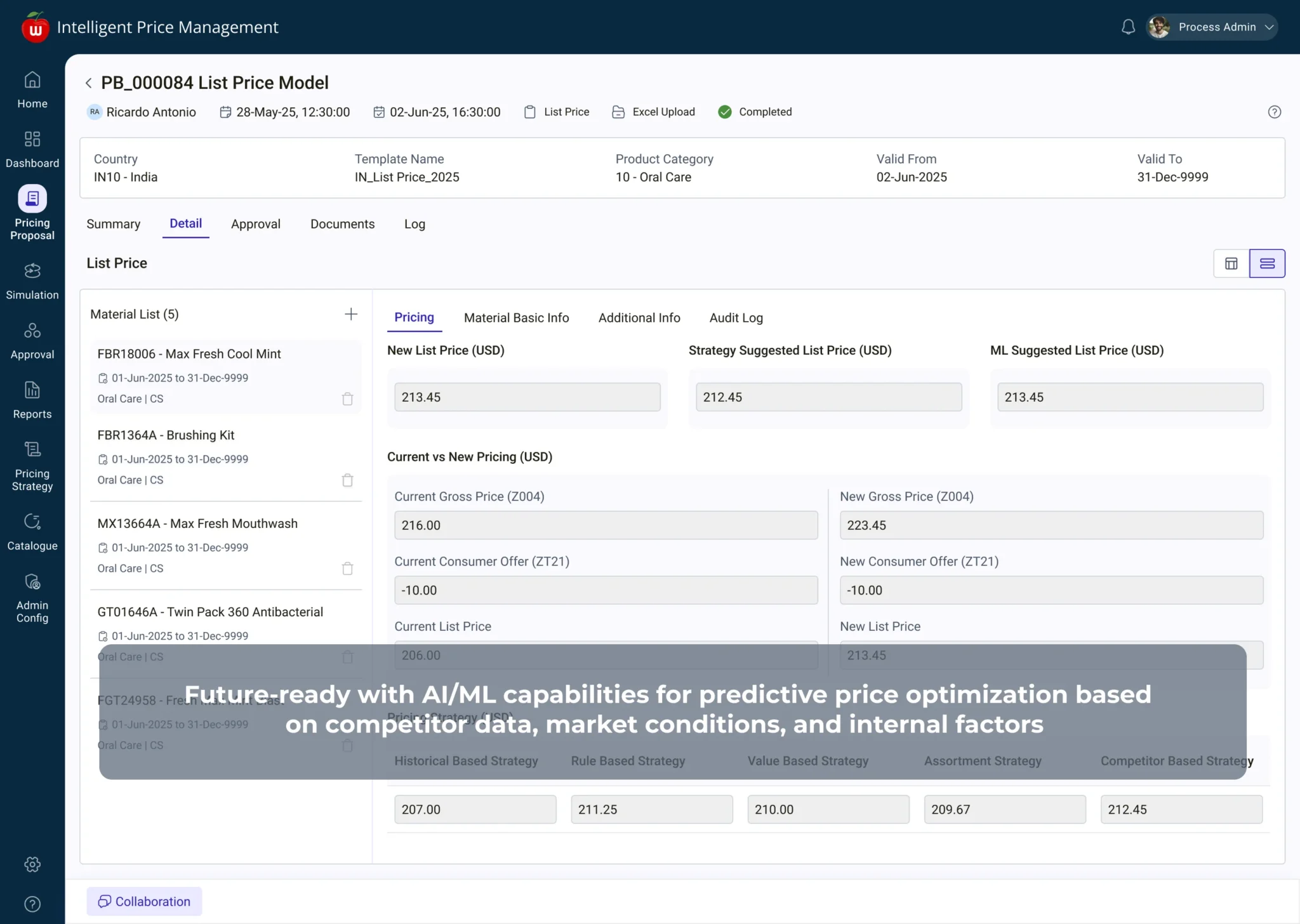
Task: Click the help circle icon near header
Action: [1274, 112]
